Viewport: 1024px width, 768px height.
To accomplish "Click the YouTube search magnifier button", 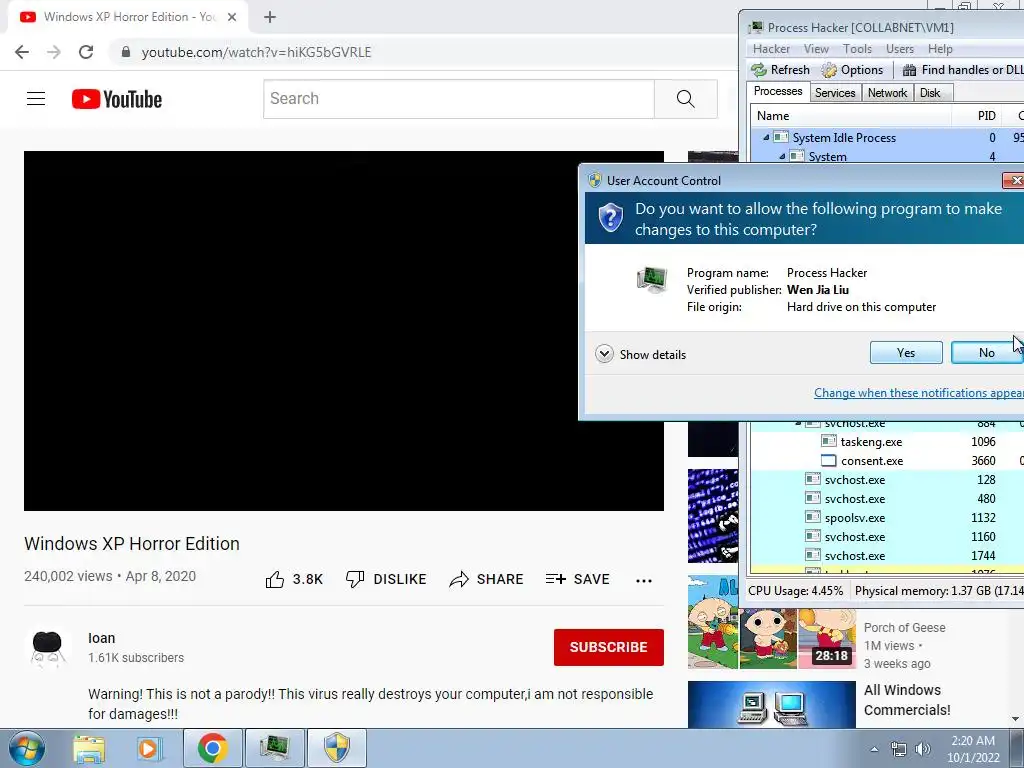I will tap(685, 99).
